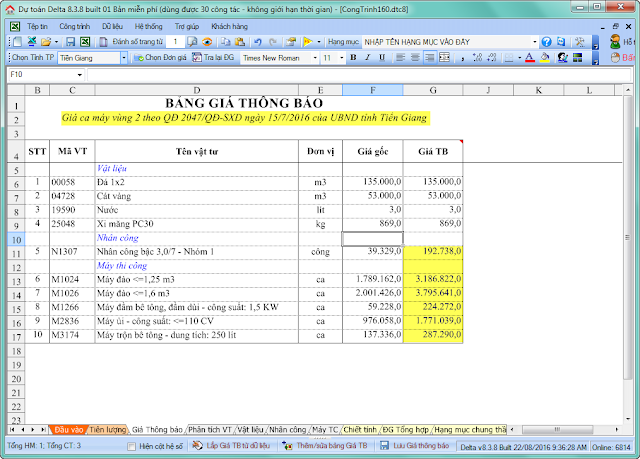This screenshot has height=459, width=640.
Task: Click Lưu Giá thông báo button
Action: 415,446
